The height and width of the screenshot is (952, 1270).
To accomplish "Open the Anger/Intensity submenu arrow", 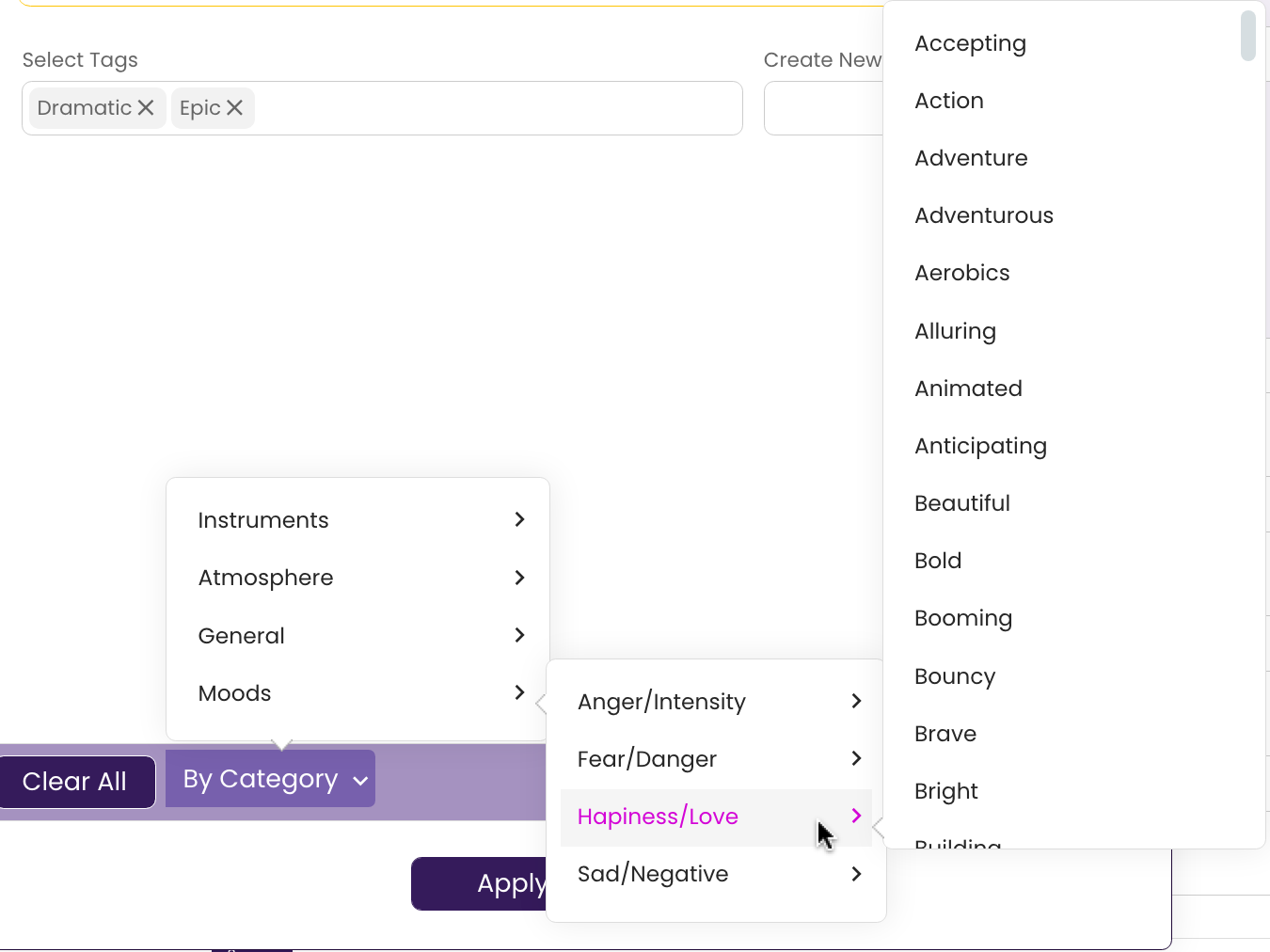I will point(856,701).
